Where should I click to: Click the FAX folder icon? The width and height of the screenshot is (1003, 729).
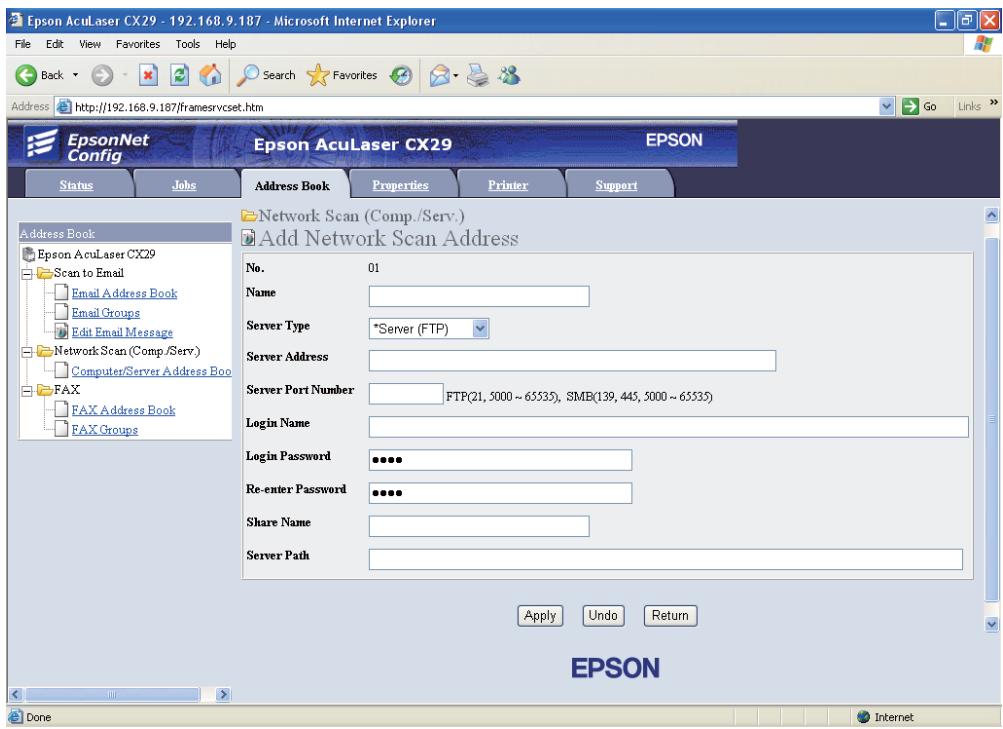[44, 390]
